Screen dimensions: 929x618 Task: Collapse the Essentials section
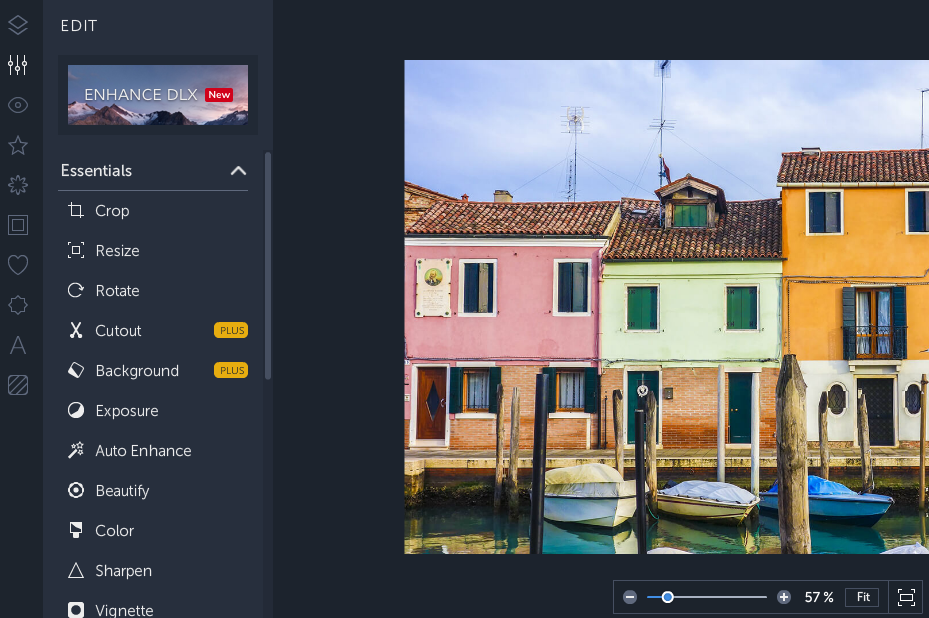(238, 171)
